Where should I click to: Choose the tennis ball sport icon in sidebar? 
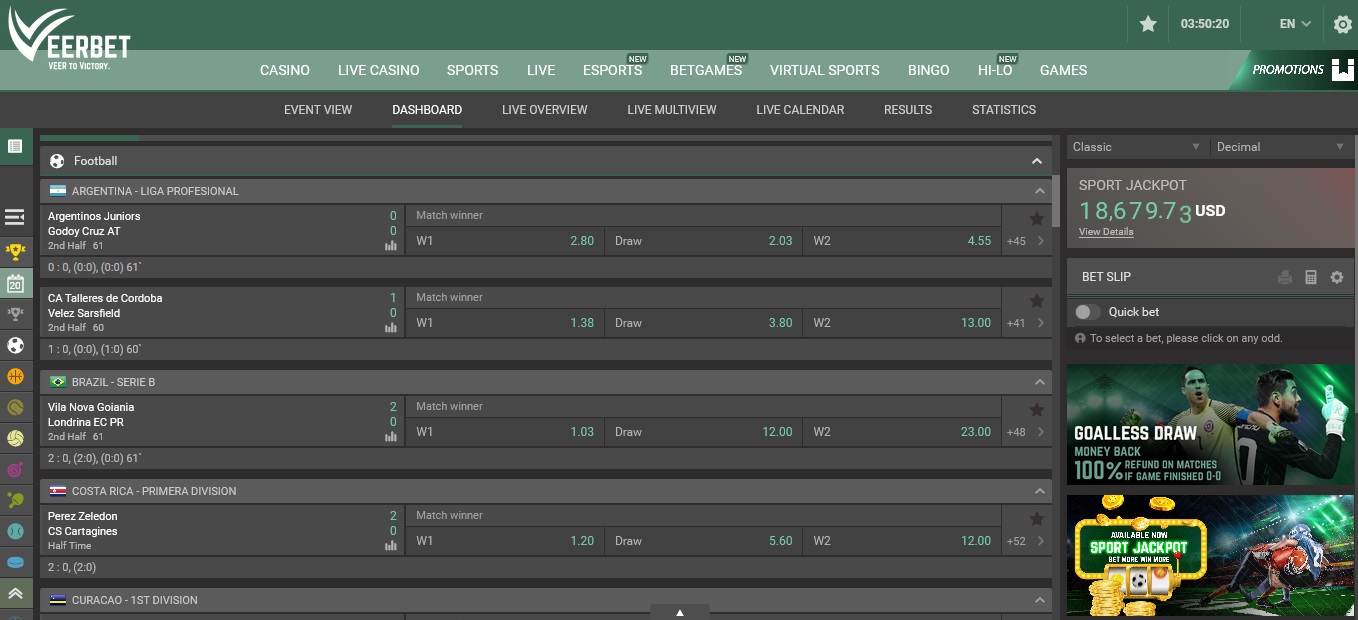15,407
